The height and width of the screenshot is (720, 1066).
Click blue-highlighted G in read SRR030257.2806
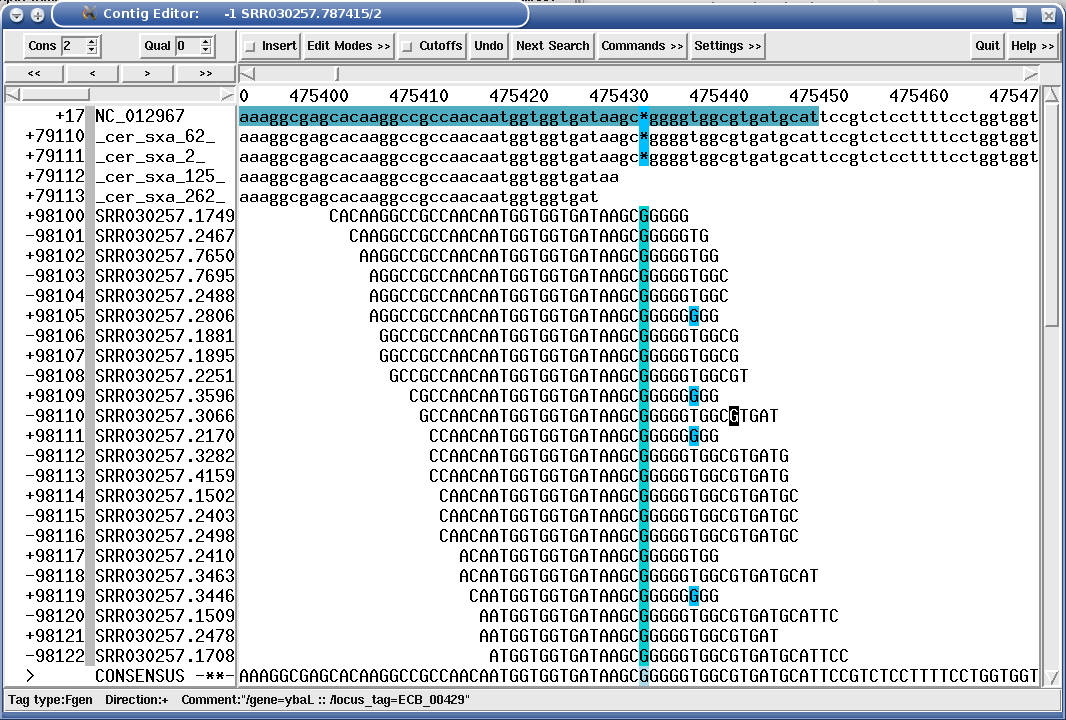tap(693, 316)
